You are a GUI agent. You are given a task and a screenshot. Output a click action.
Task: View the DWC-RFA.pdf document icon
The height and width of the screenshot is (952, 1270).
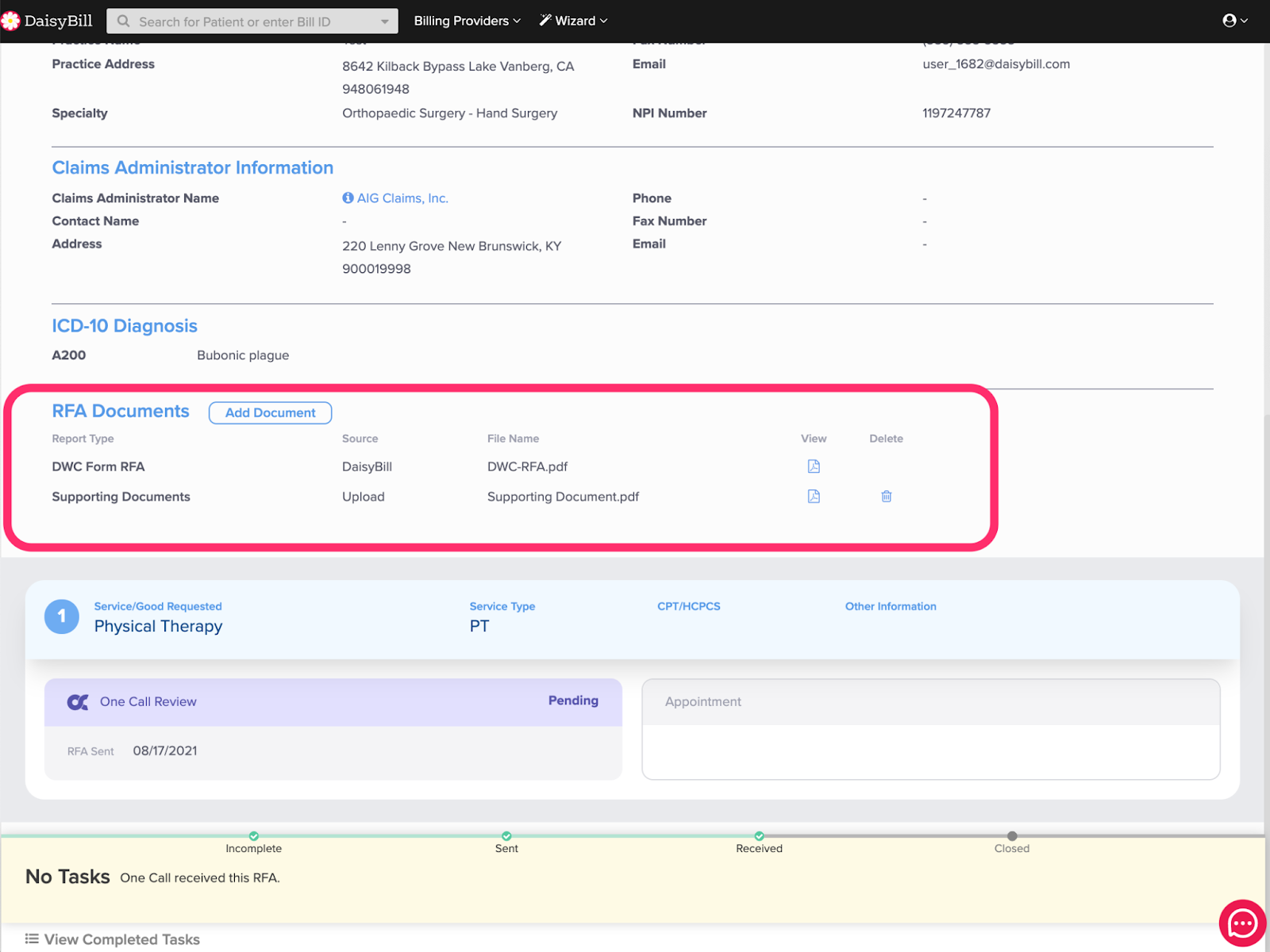click(814, 466)
